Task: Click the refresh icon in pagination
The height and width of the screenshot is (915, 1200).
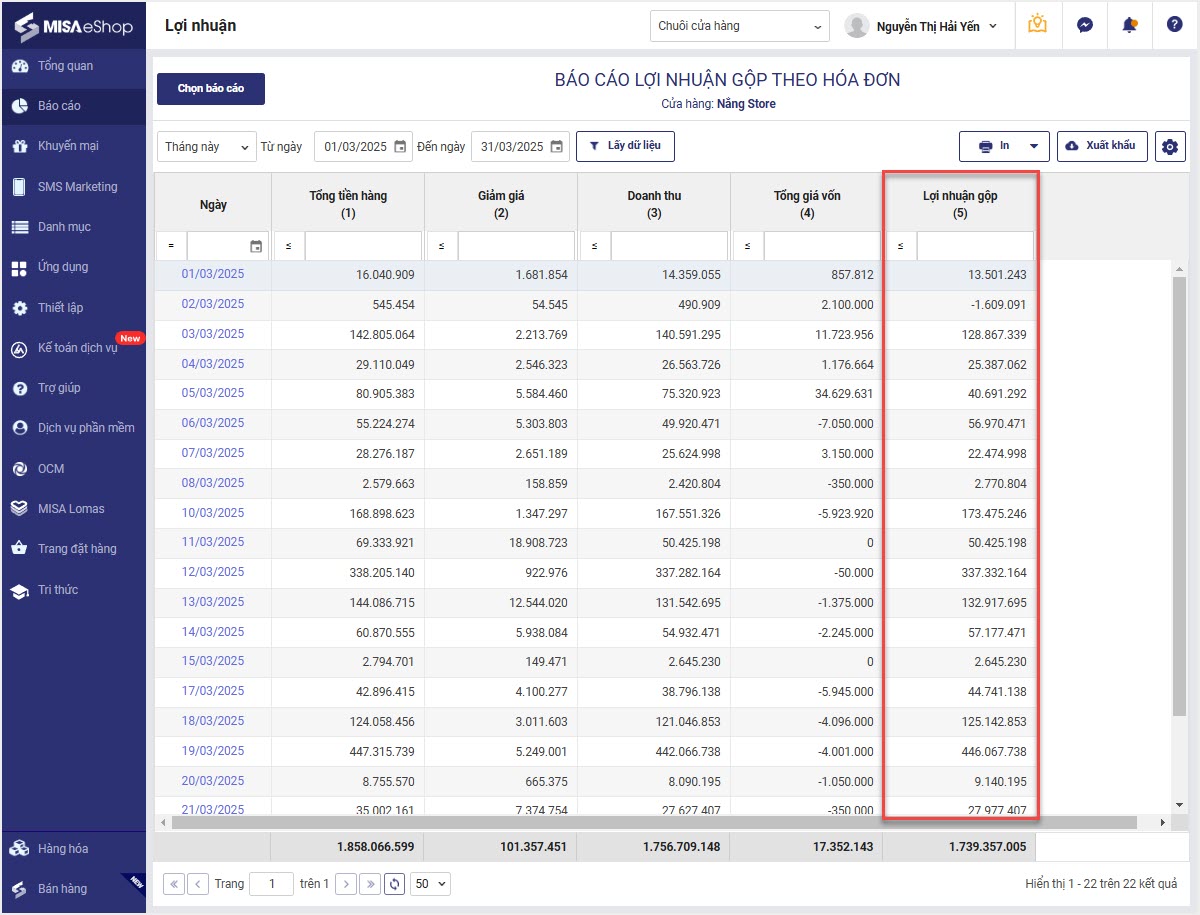Action: [x=395, y=884]
